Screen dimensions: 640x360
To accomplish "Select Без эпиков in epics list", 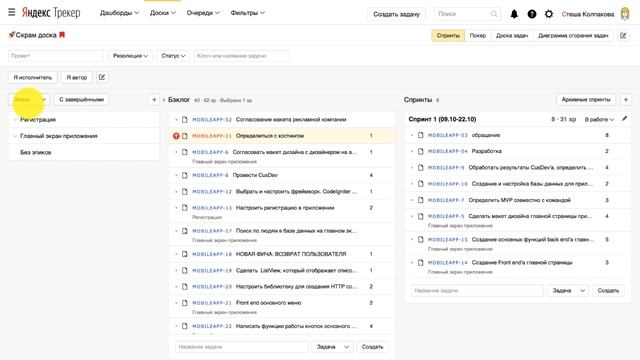I will pyautogui.click(x=36, y=152).
